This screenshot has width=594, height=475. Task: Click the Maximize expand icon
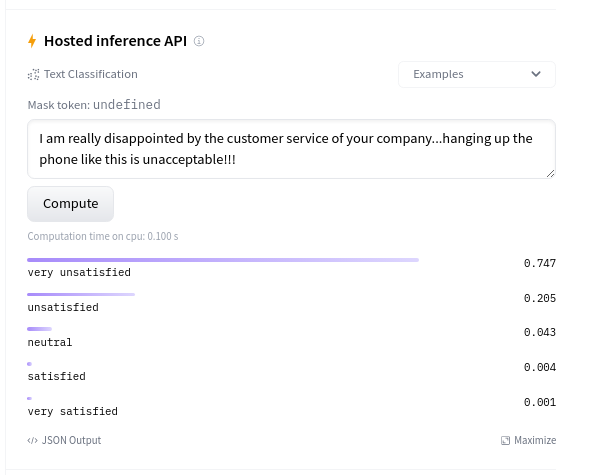pyautogui.click(x=505, y=441)
